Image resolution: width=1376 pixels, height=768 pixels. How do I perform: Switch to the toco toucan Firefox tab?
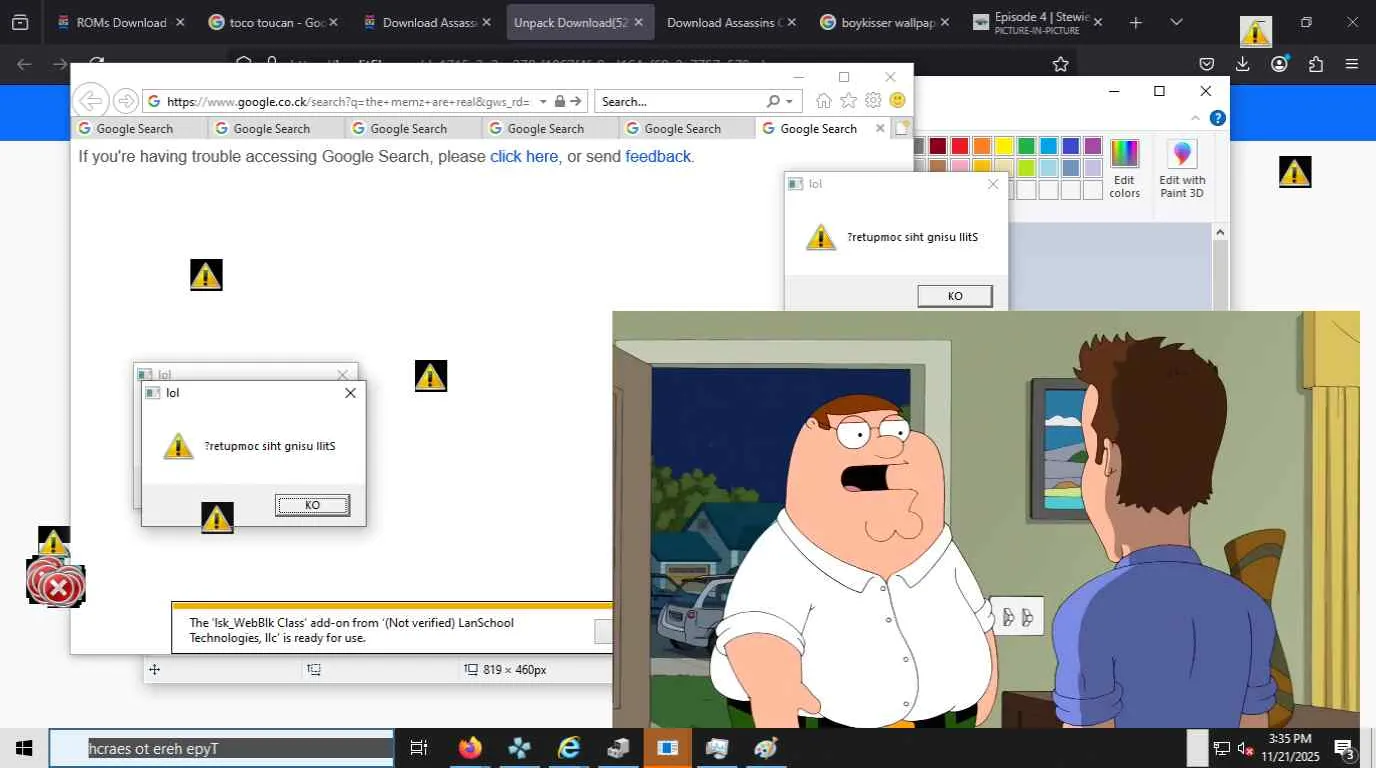click(273, 22)
